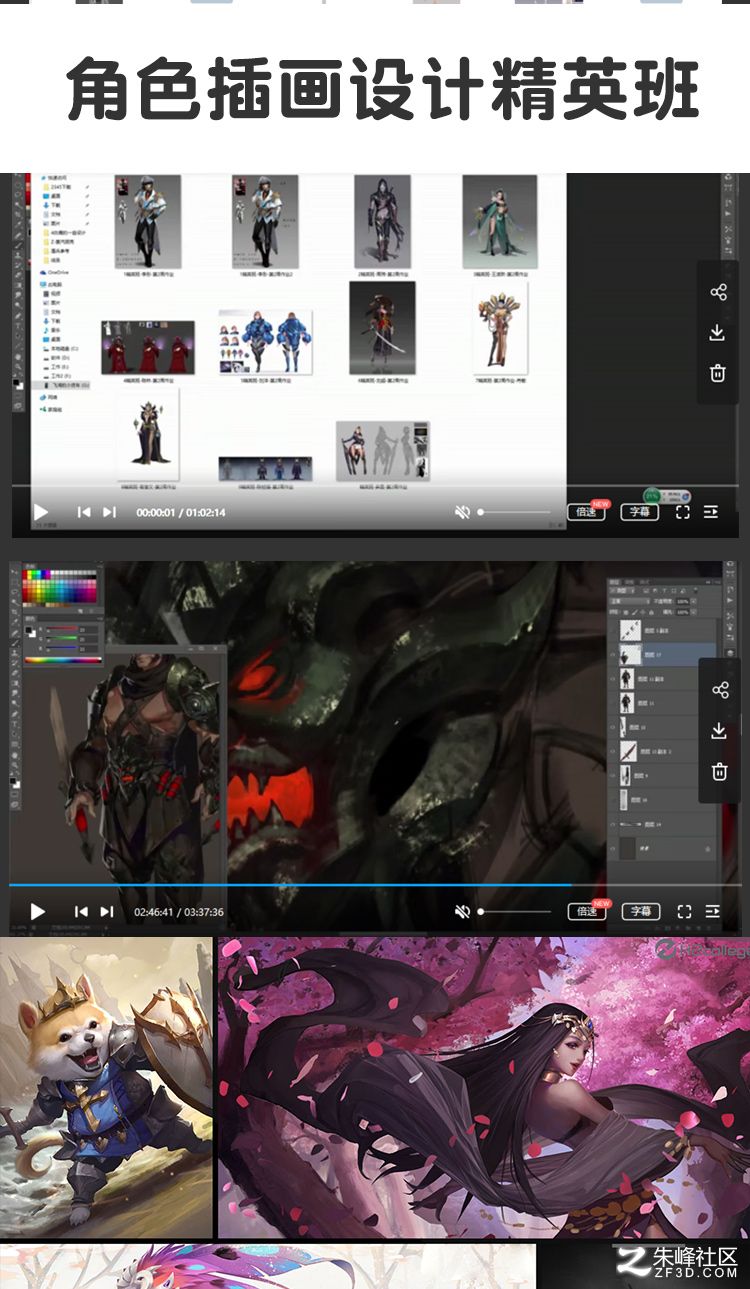
Task: Click share icon beside the lower video
Action: (719, 691)
